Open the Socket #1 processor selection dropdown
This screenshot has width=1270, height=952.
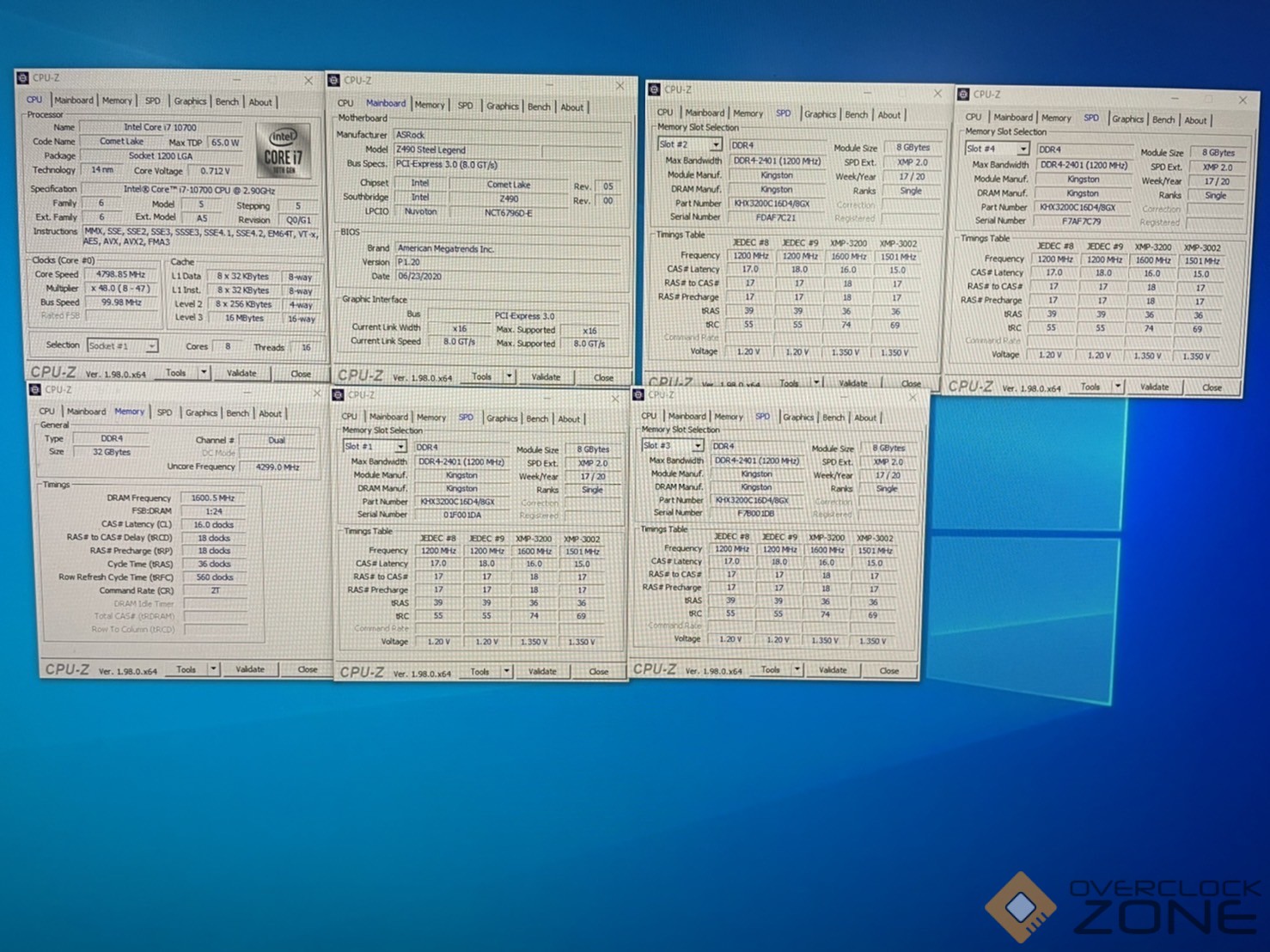[x=151, y=345]
